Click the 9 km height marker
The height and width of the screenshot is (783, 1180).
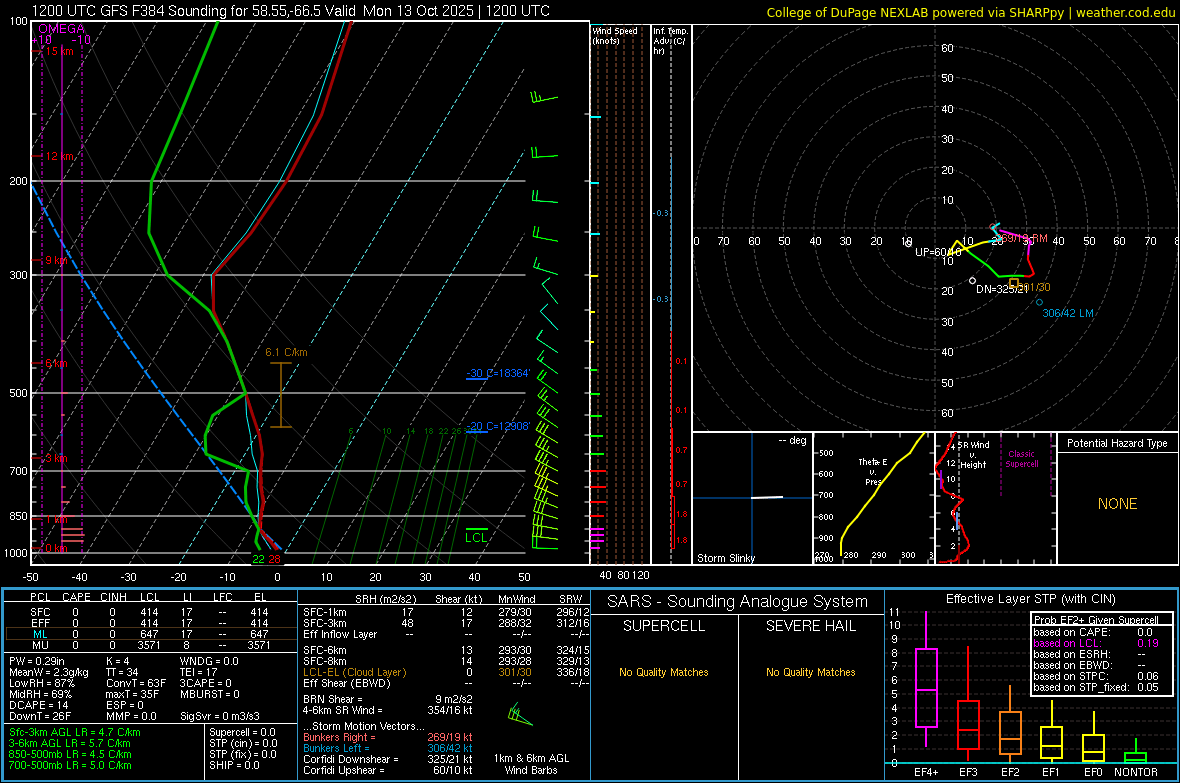coord(56,260)
